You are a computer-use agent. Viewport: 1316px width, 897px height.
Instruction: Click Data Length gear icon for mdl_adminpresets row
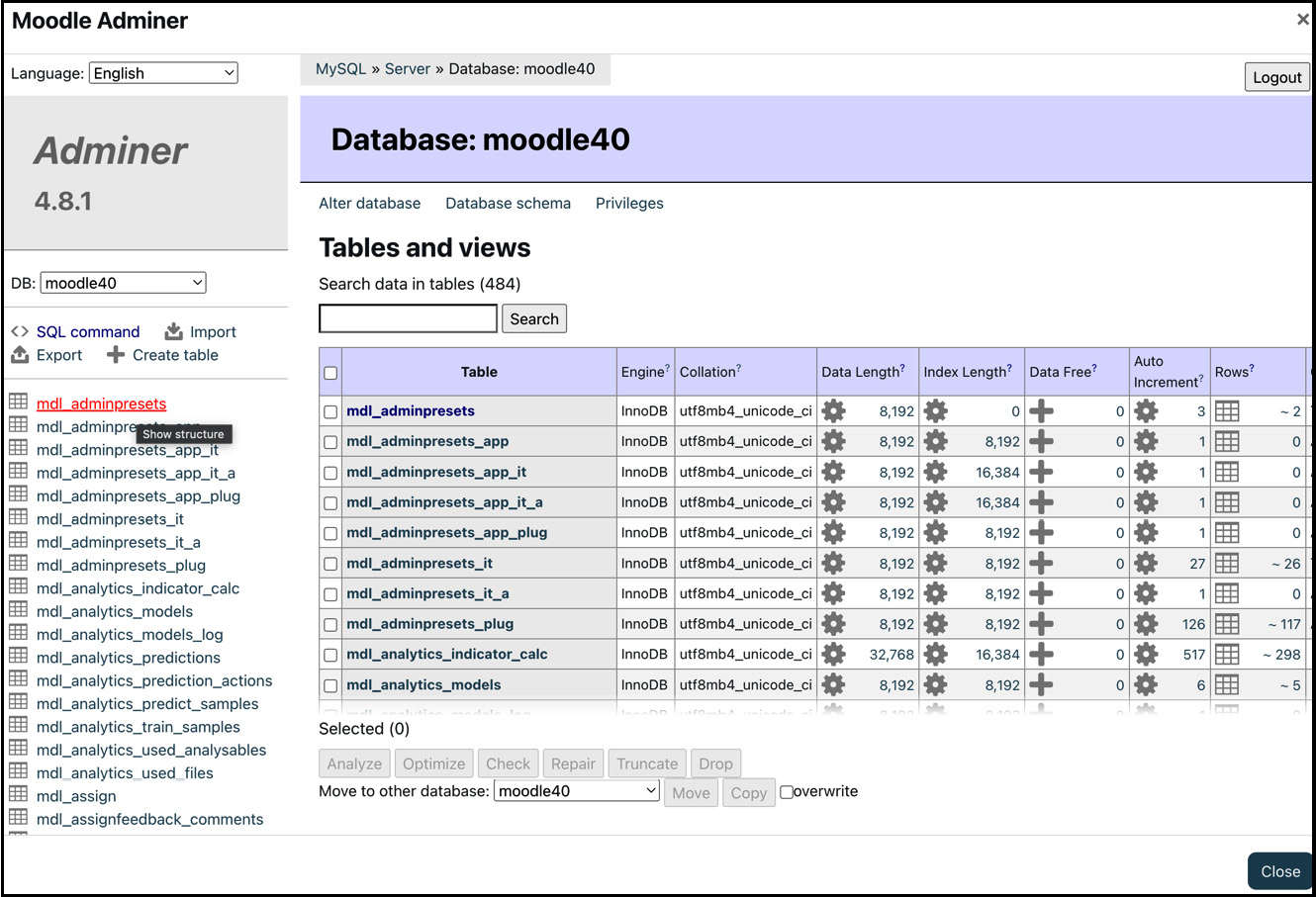pyautogui.click(x=834, y=410)
